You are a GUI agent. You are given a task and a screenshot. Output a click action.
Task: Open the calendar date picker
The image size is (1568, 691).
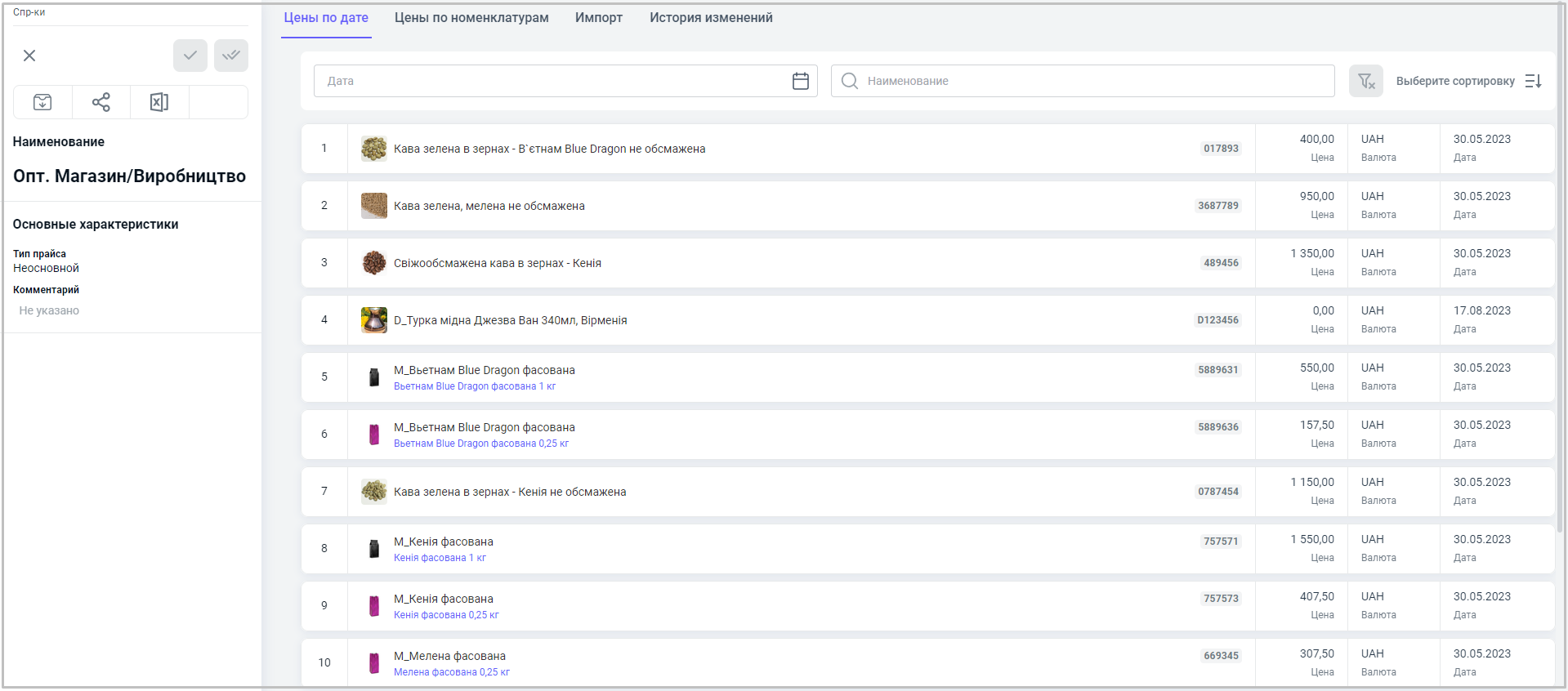click(x=800, y=81)
